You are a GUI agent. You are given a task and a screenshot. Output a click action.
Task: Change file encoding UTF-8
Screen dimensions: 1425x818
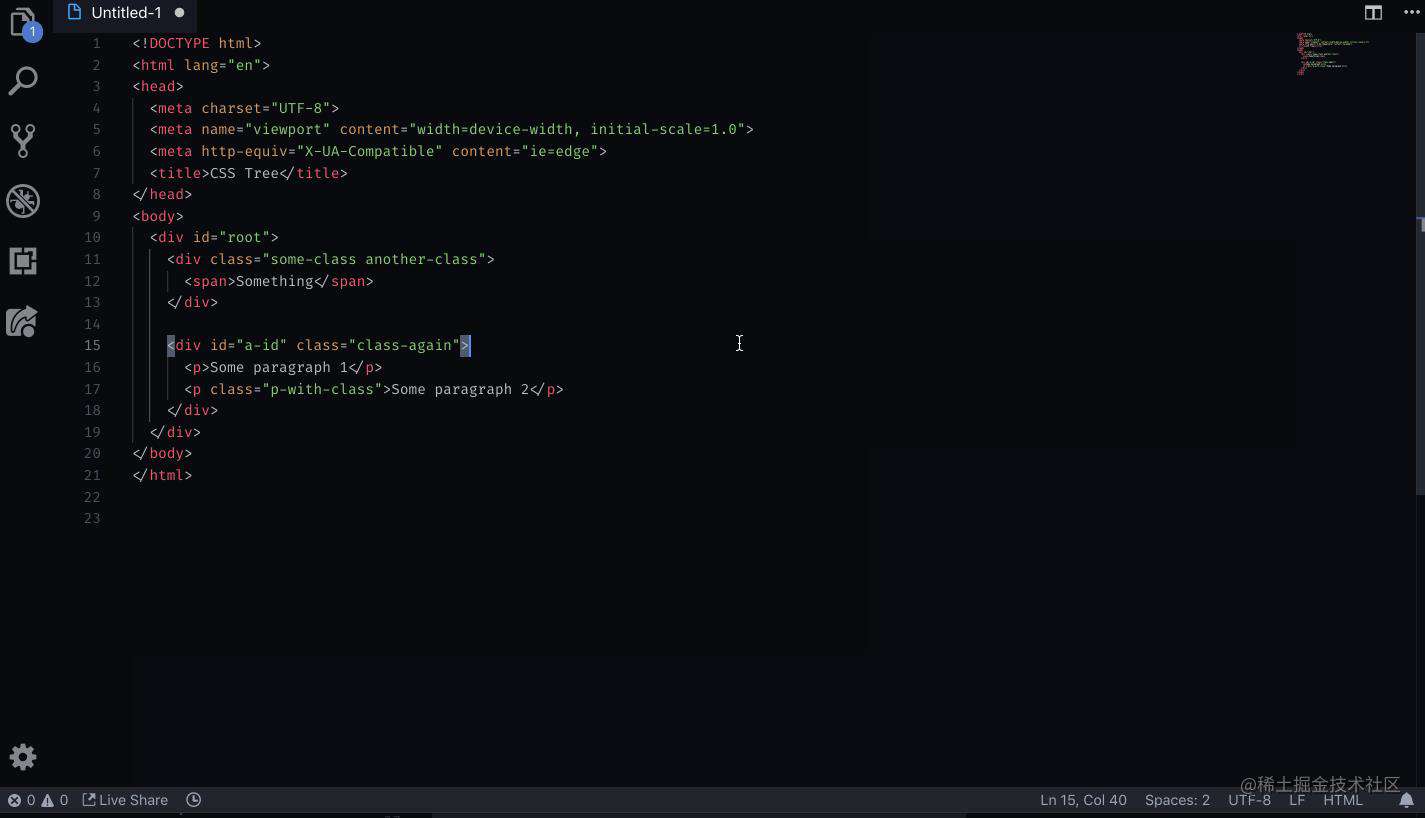point(1249,800)
